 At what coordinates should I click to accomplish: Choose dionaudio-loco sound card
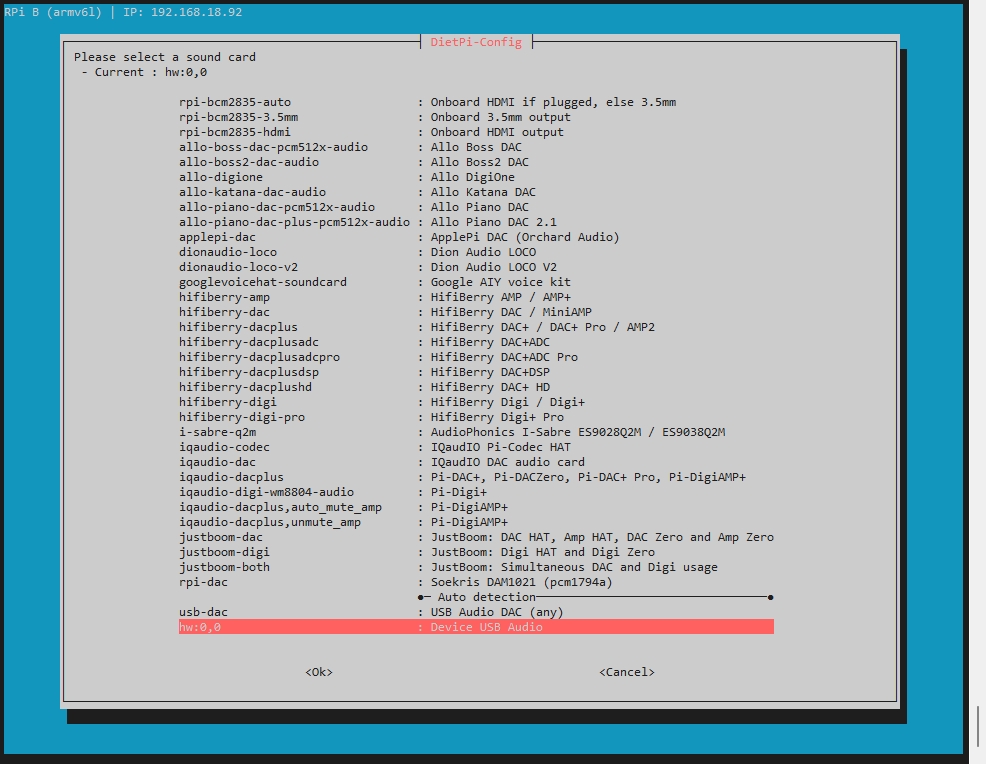pos(476,252)
